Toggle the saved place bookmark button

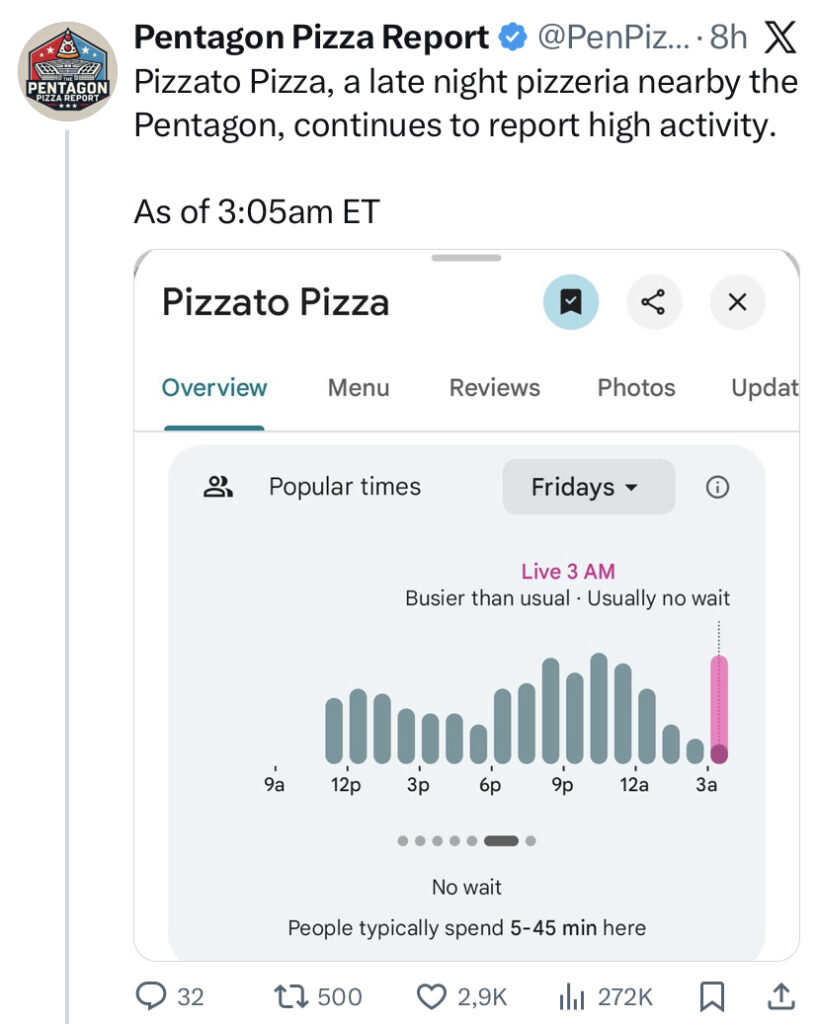(571, 302)
